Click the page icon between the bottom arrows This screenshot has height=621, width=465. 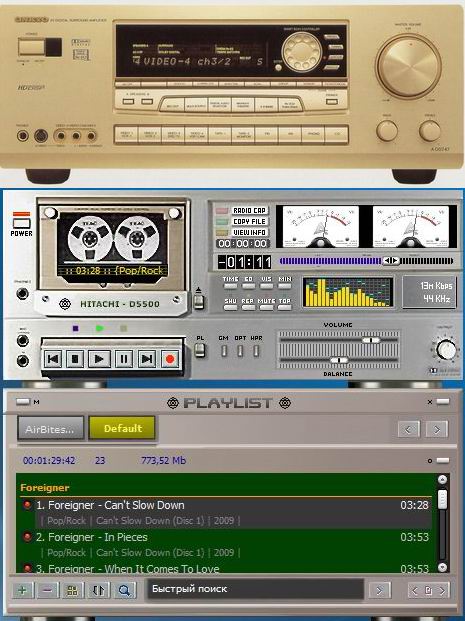point(428,591)
